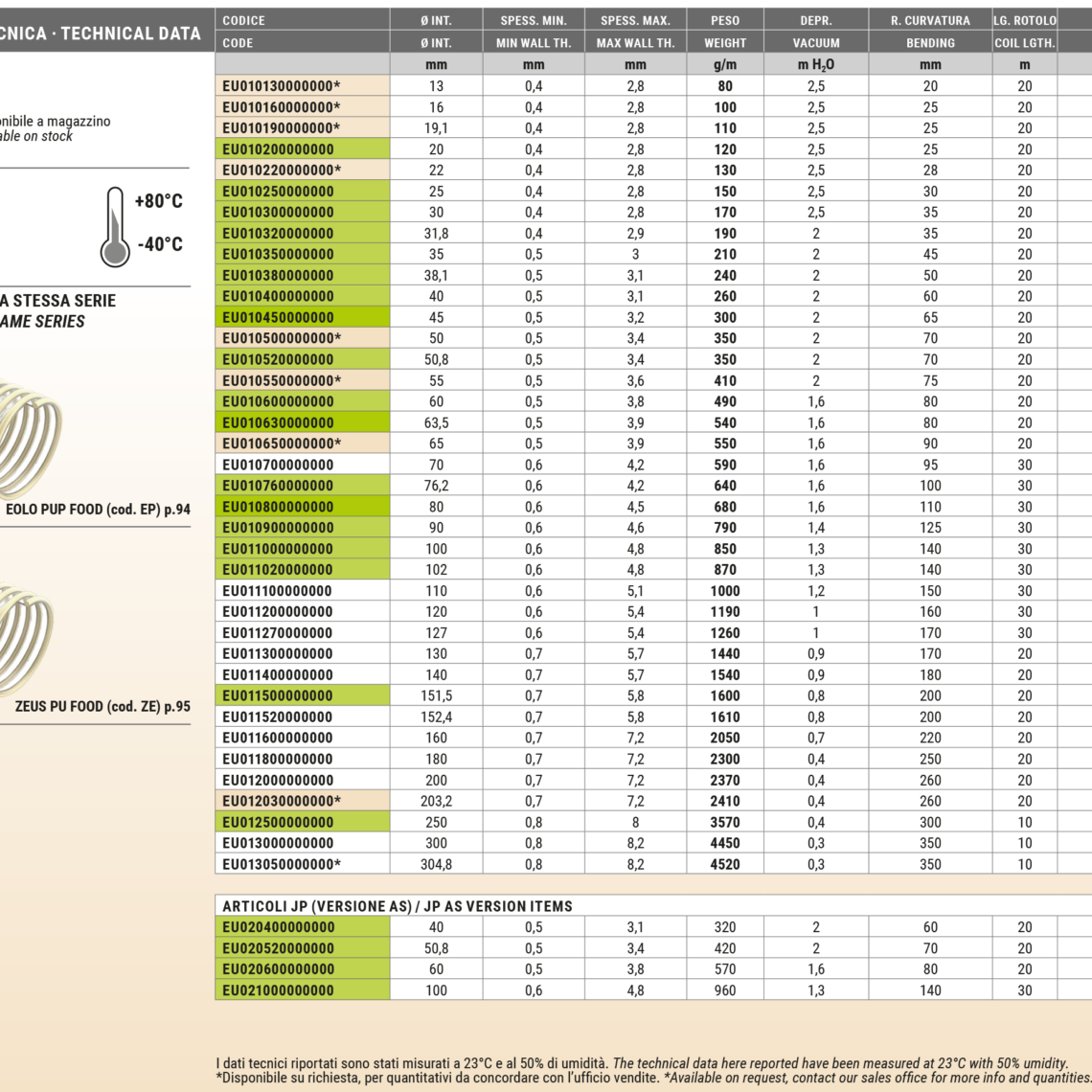The width and height of the screenshot is (1092, 1092).
Task: Select JP item code EU020400000000
Action: click(x=278, y=927)
